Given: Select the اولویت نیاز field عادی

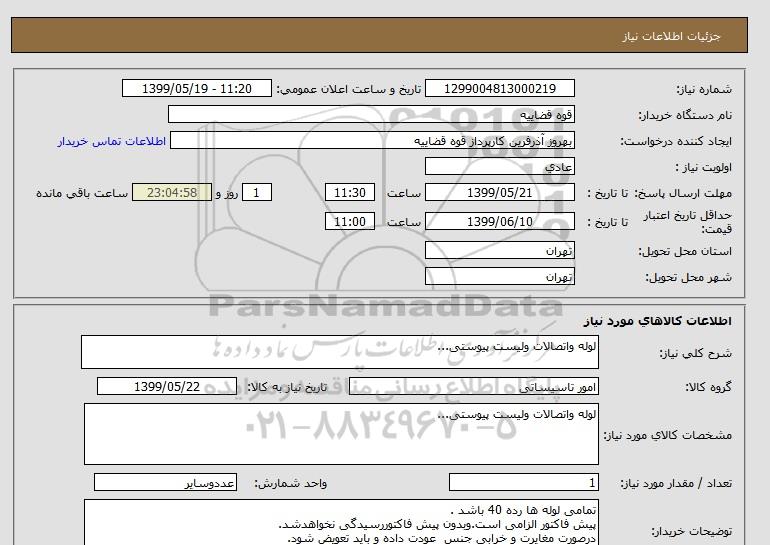Looking at the screenshot, I should 499,166.
